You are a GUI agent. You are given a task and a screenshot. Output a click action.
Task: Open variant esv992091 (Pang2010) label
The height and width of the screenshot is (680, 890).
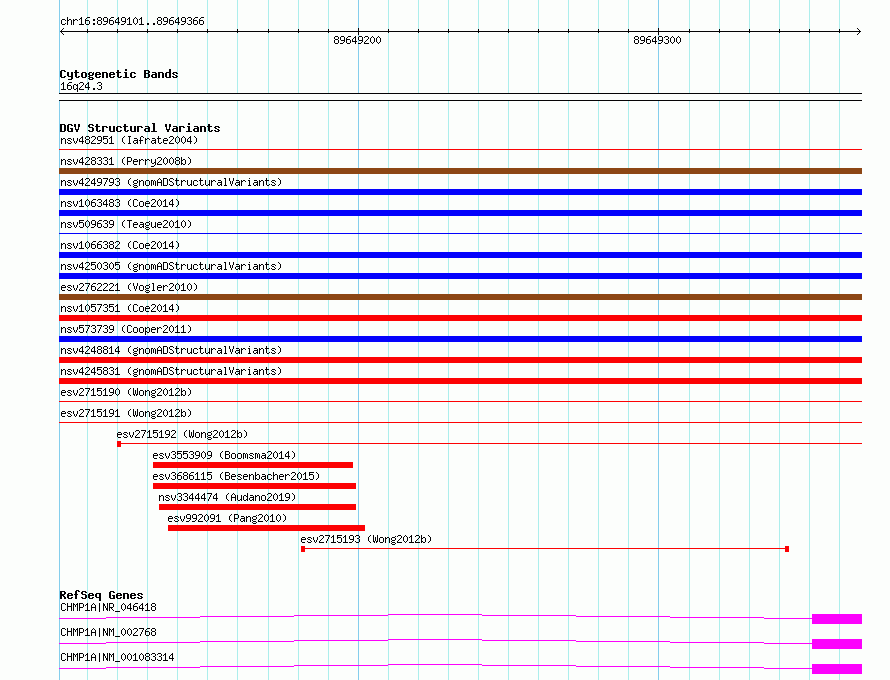click(227, 518)
